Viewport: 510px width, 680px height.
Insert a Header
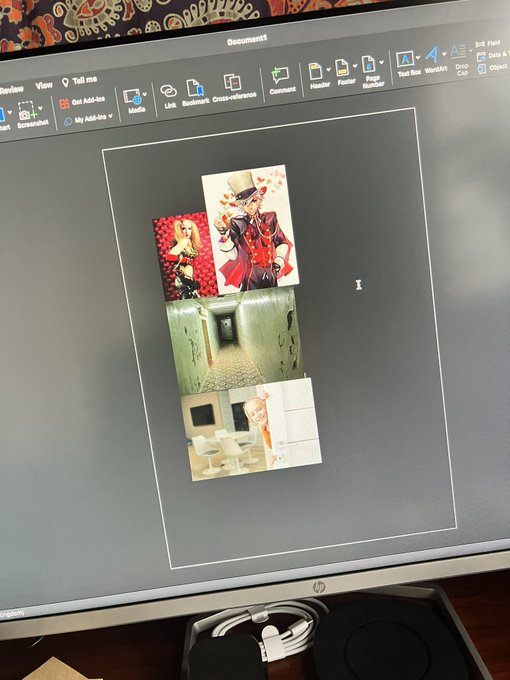point(318,75)
